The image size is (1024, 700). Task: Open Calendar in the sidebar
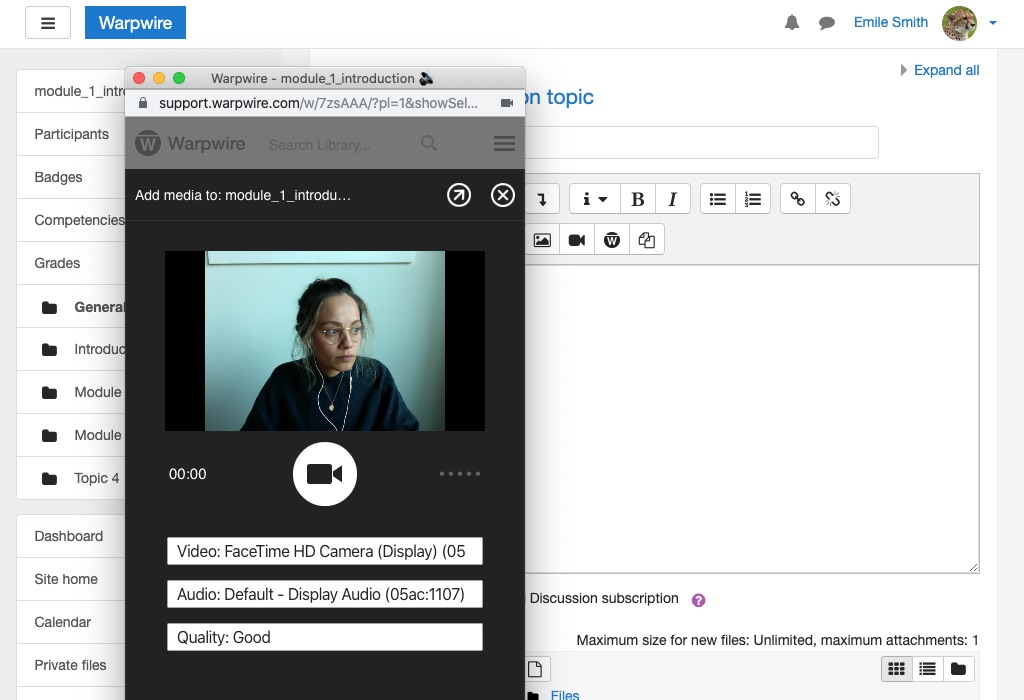pos(71,622)
